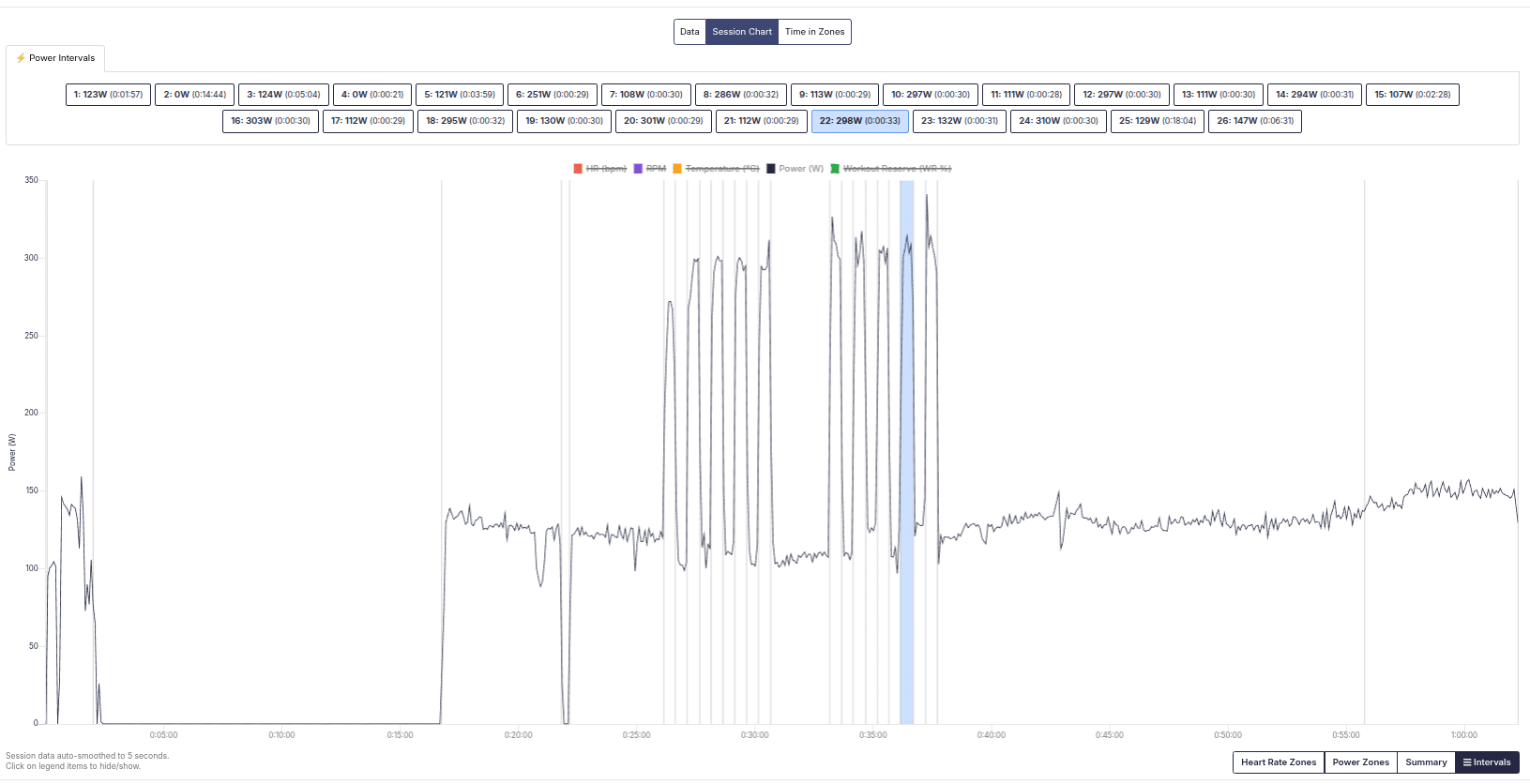The image size is (1530, 784).
Task: Show the Temperature (°C) series
Action: pos(716,169)
